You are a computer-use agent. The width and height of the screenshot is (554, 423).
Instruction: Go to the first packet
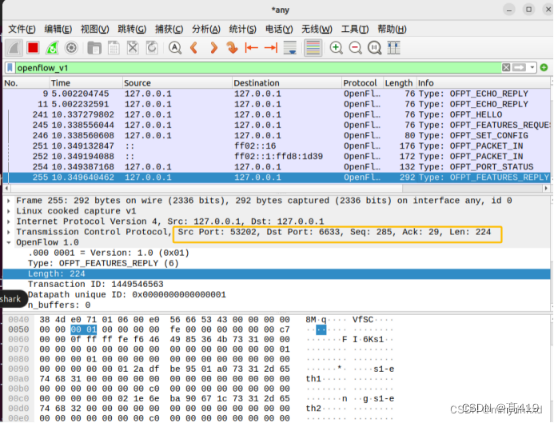click(251, 48)
